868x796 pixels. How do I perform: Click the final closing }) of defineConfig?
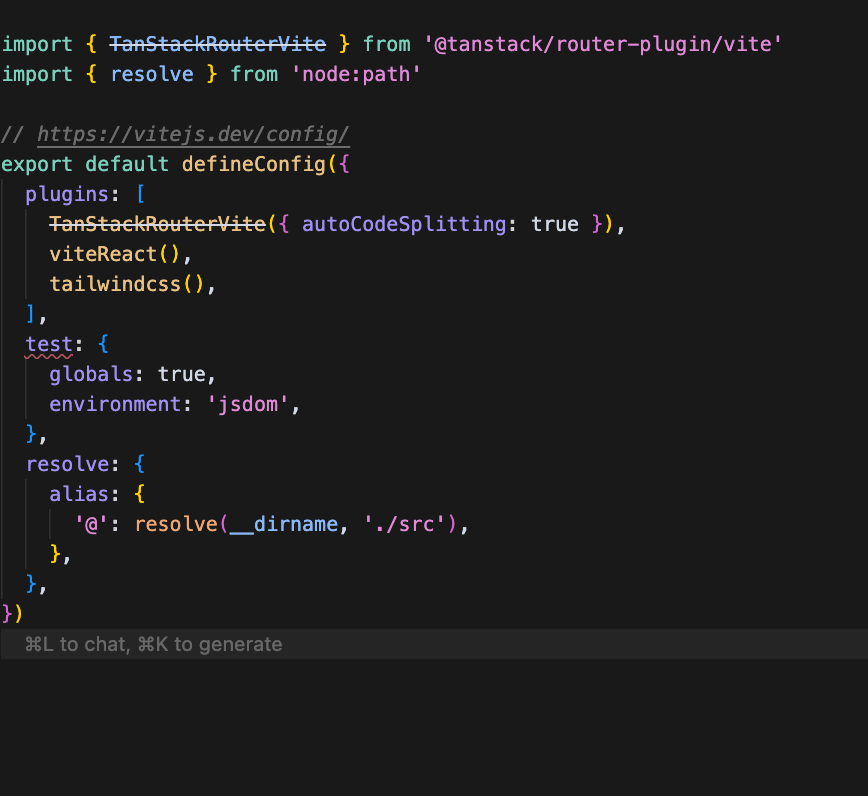pos(12,614)
